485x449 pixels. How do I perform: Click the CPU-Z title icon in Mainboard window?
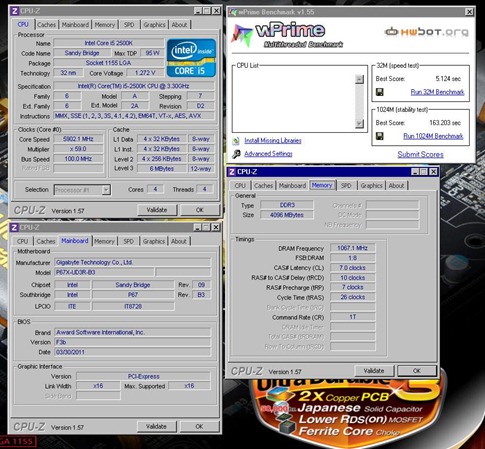(14, 227)
